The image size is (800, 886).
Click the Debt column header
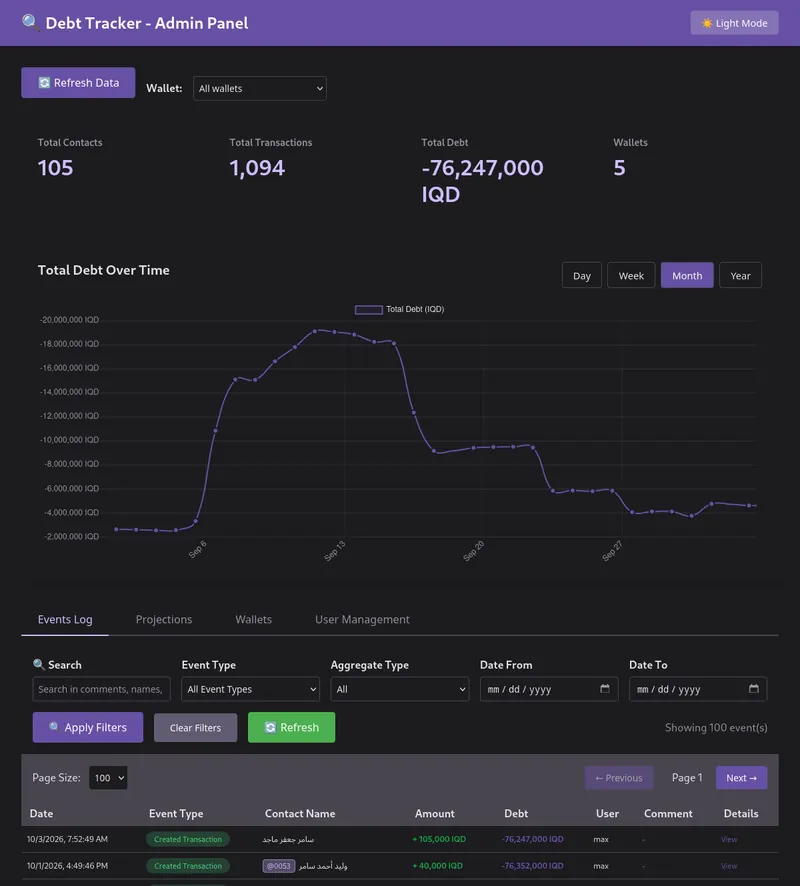pos(516,814)
